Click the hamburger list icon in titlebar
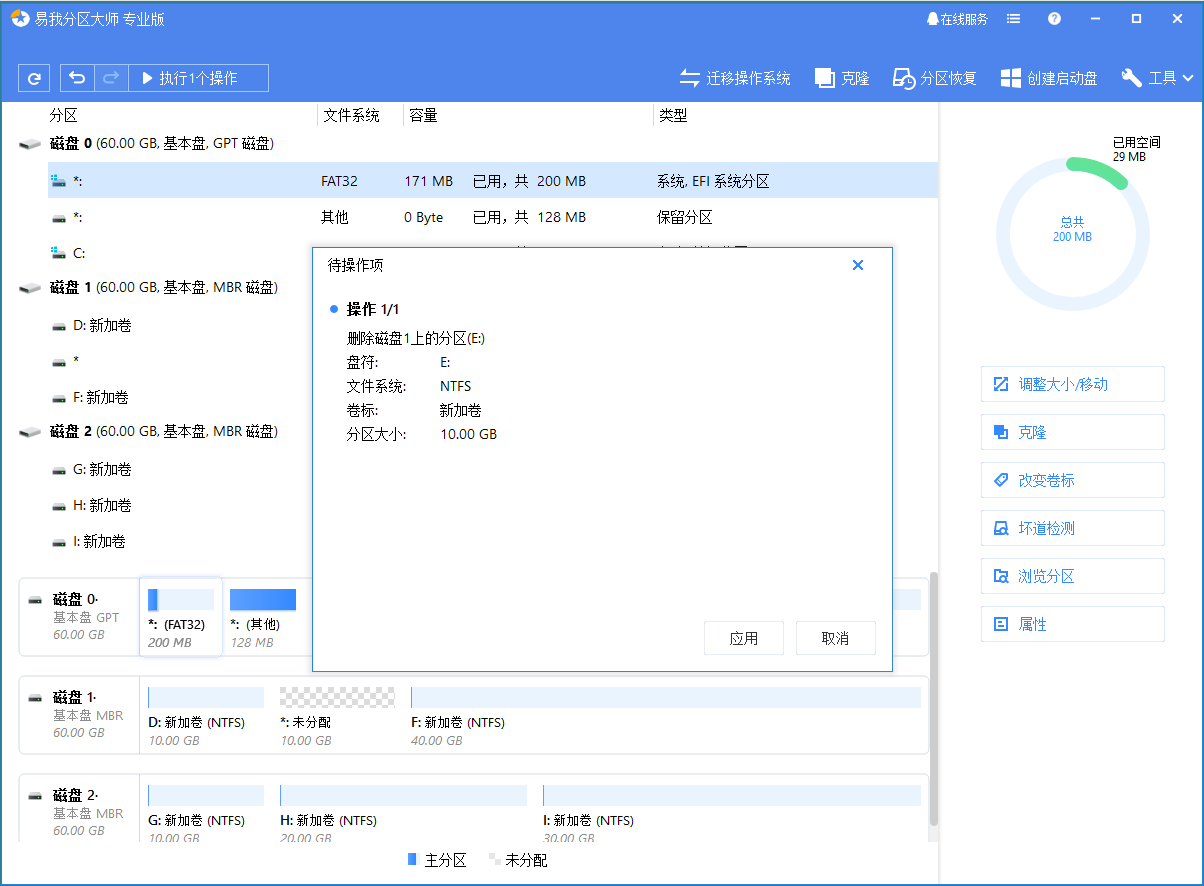The width and height of the screenshot is (1204, 886). pos(1013,18)
